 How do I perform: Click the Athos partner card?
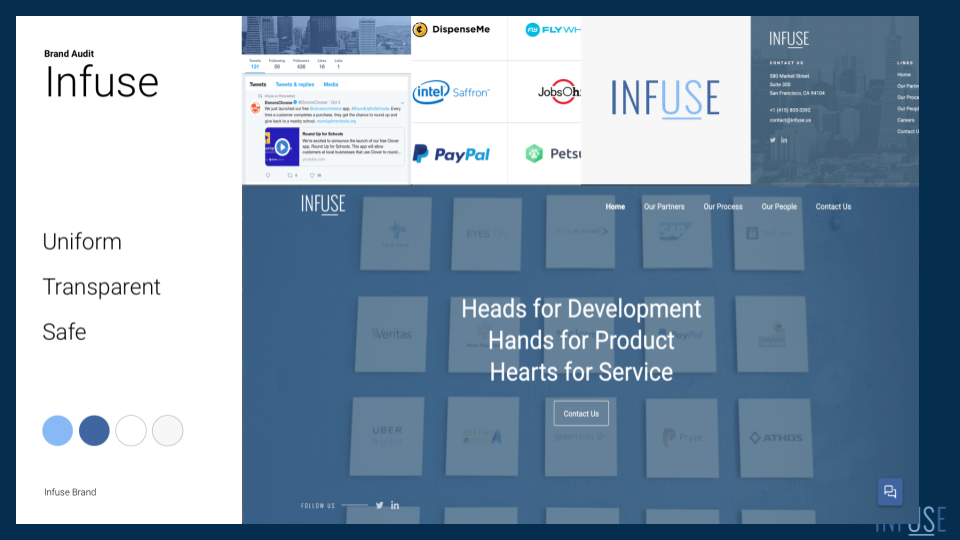coord(776,437)
